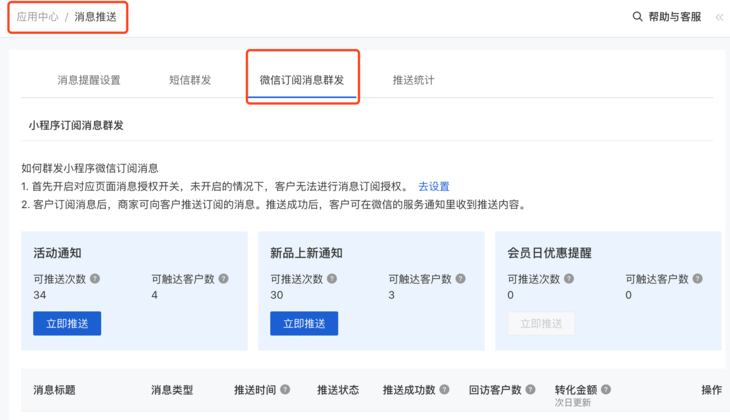Click the search magnifier icon
This screenshot has height=420, width=730.
(x=637, y=17)
